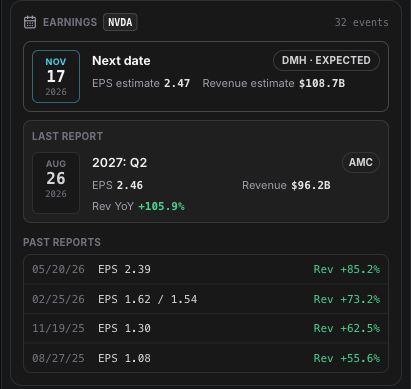Select the Next date heading
This screenshot has height=389, width=411.
[121, 61]
